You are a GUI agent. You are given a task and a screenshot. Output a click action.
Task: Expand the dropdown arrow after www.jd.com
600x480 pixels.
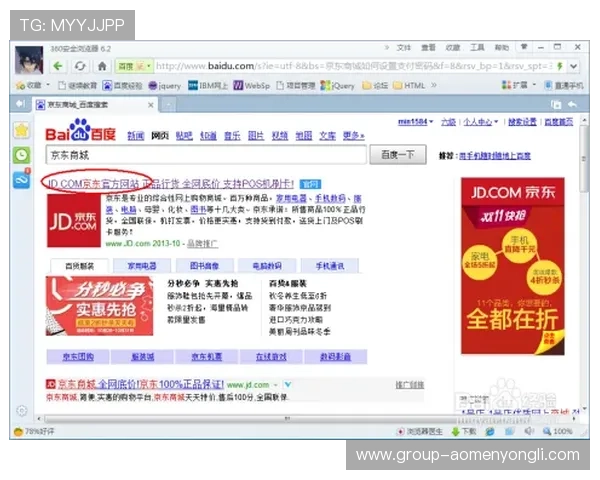point(288,385)
